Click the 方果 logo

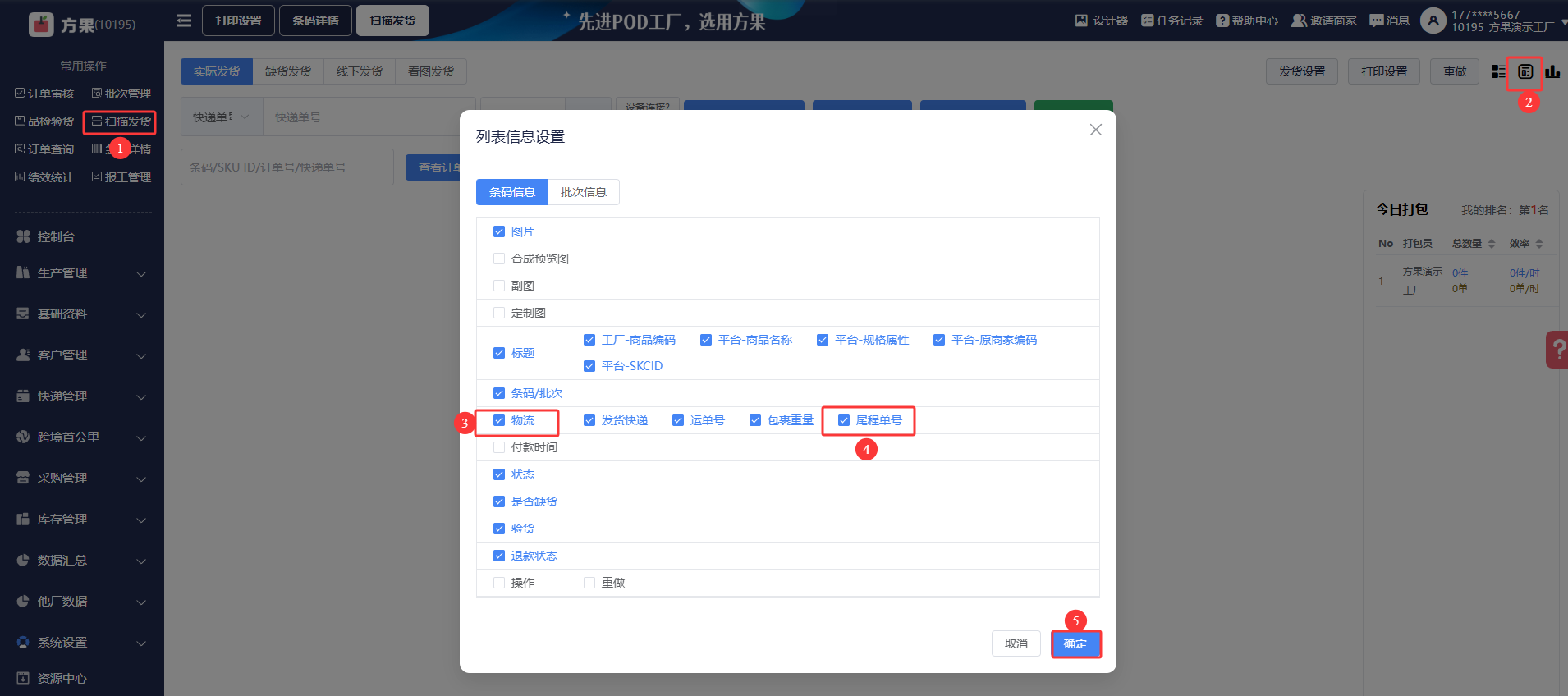pos(81,25)
